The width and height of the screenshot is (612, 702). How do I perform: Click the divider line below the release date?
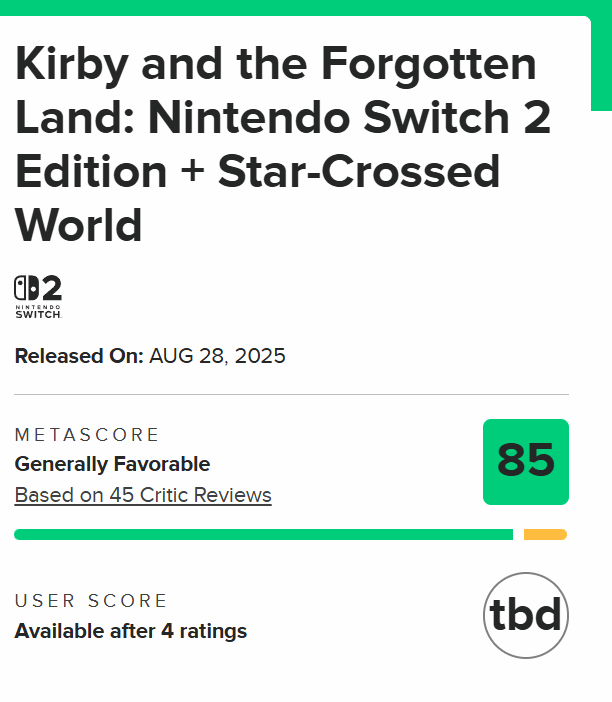click(x=291, y=394)
